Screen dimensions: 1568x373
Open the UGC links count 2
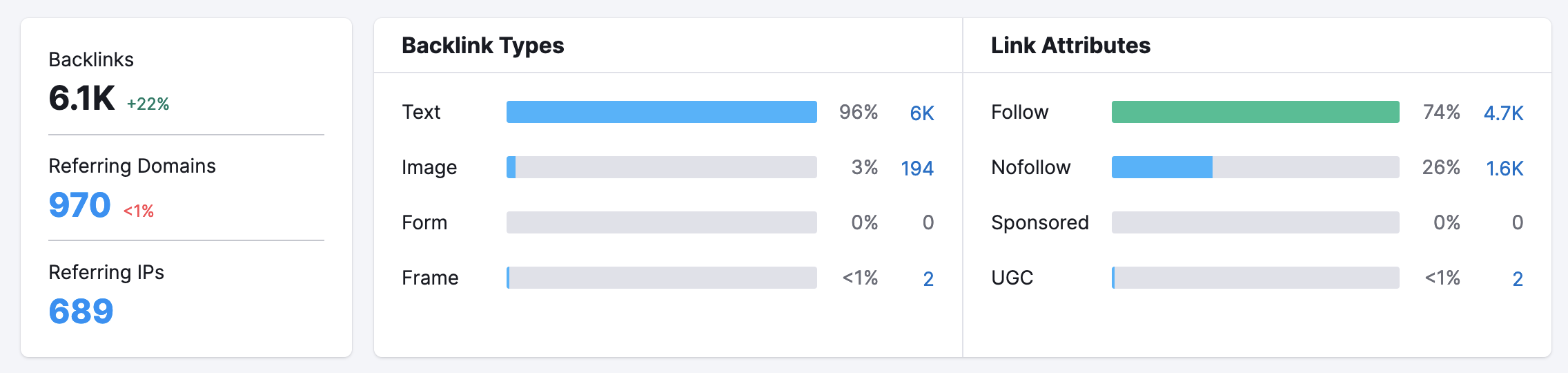coord(1517,278)
